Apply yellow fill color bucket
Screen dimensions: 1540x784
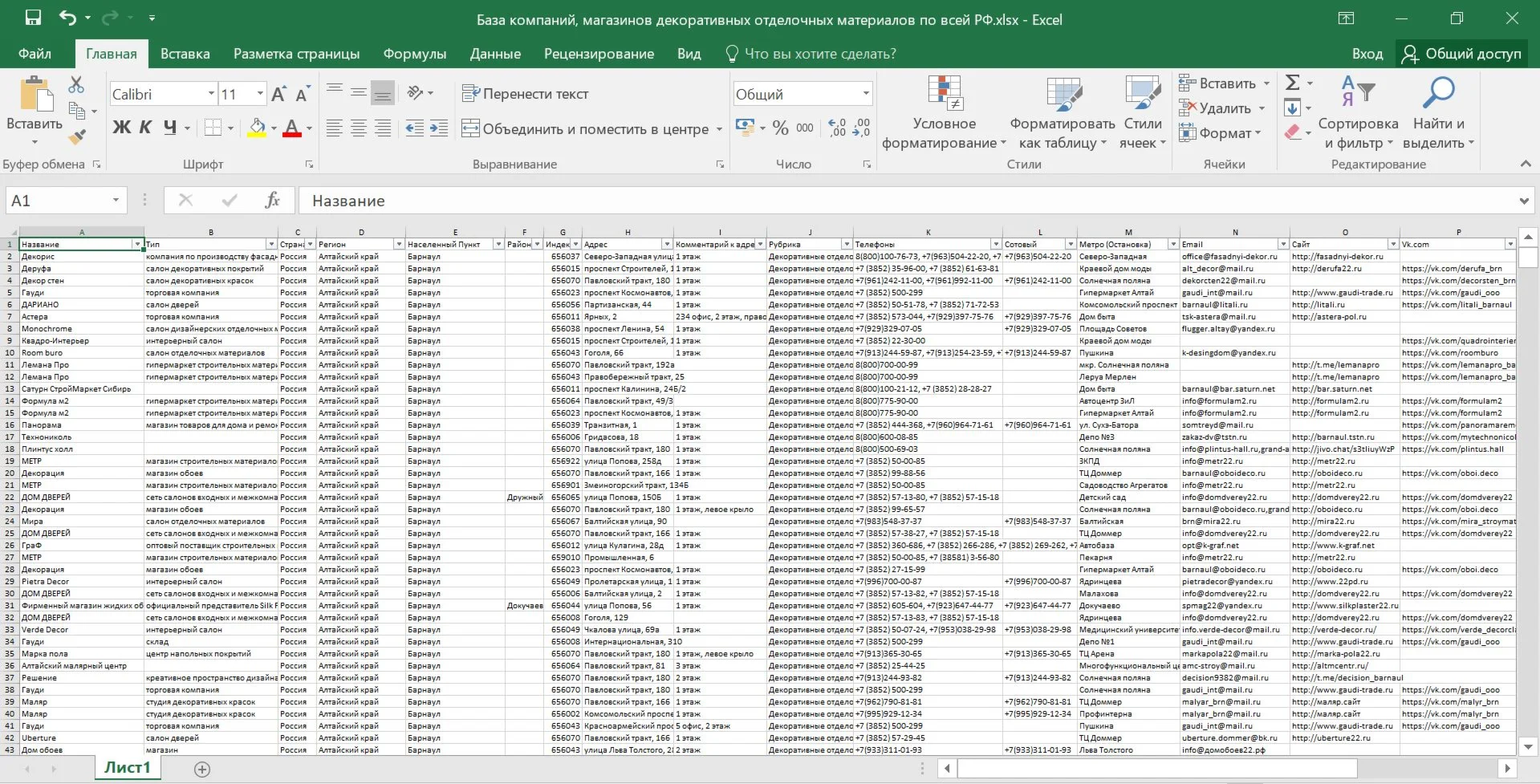click(257, 128)
